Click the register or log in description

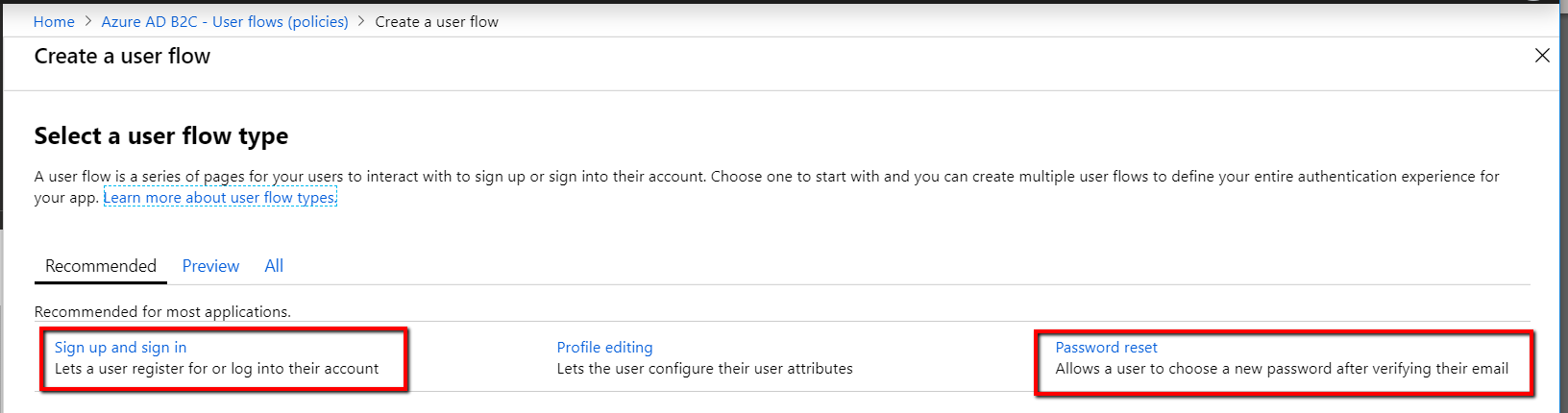(x=216, y=369)
